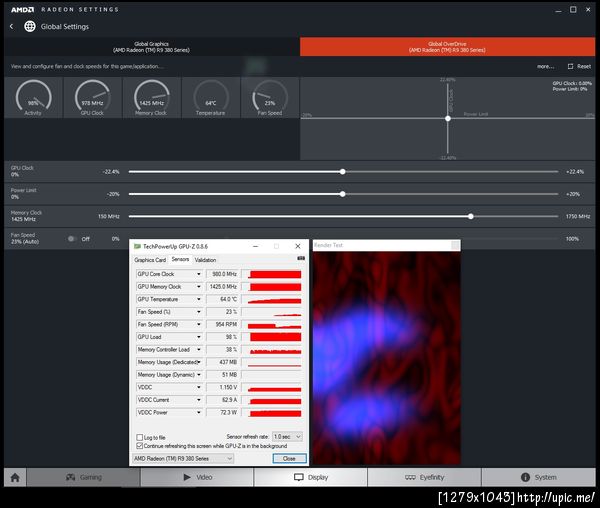
Task: Click the GPU Temperature history graph
Action: 272,299
